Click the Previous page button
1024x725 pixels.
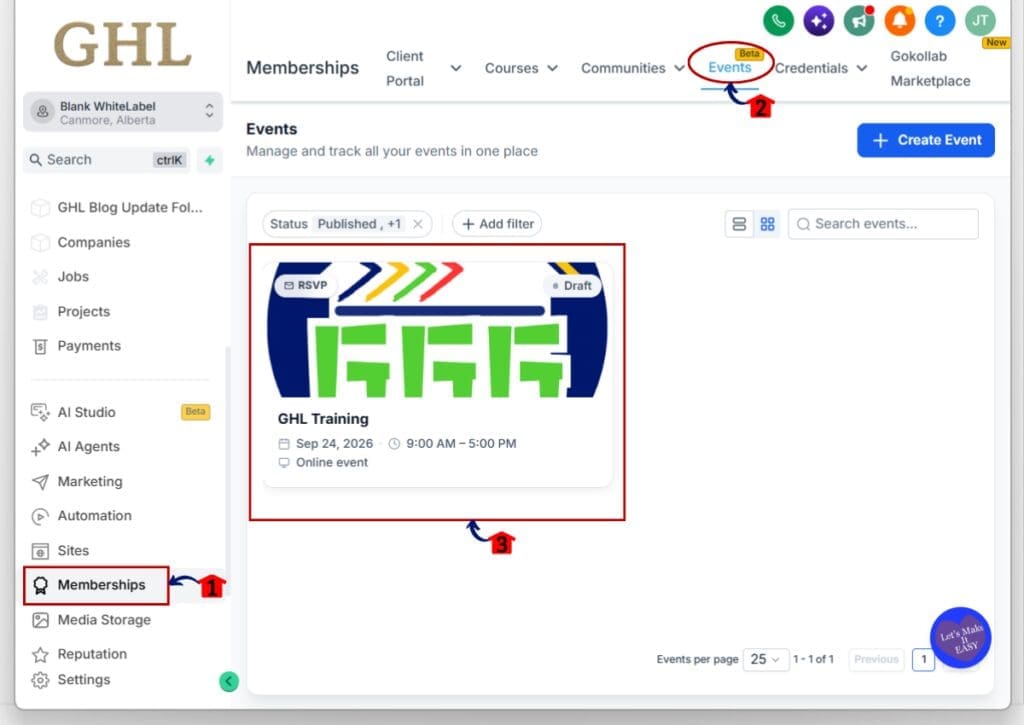click(876, 660)
